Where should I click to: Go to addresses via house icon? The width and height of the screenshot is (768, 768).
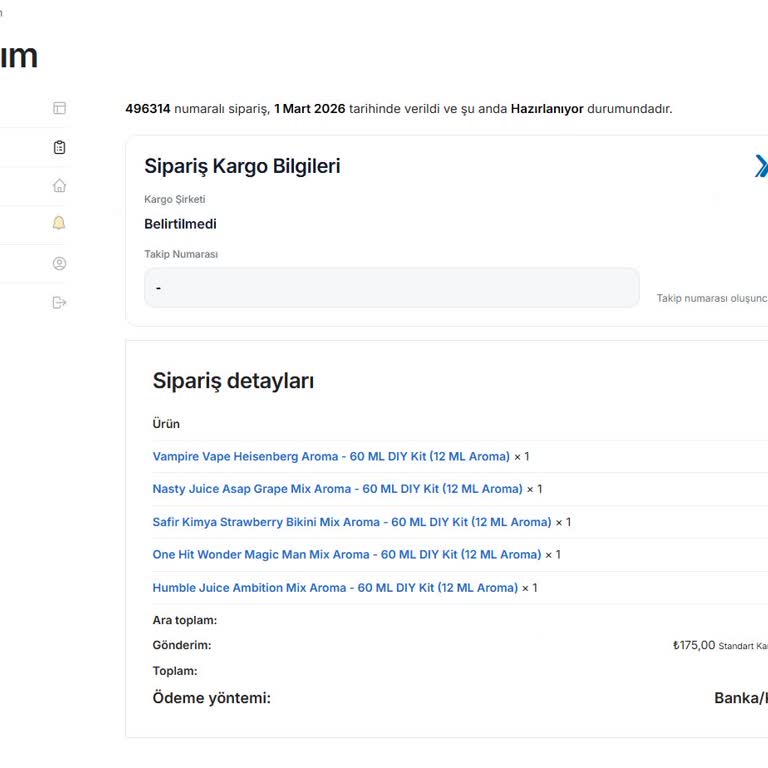[x=59, y=185]
